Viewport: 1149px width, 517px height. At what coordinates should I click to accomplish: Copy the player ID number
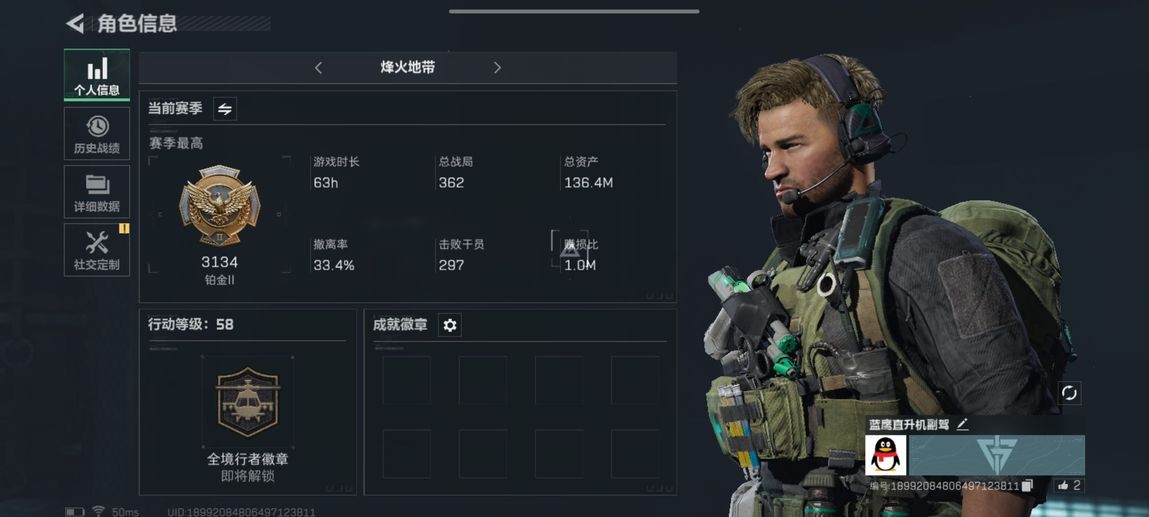[1027, 486]
